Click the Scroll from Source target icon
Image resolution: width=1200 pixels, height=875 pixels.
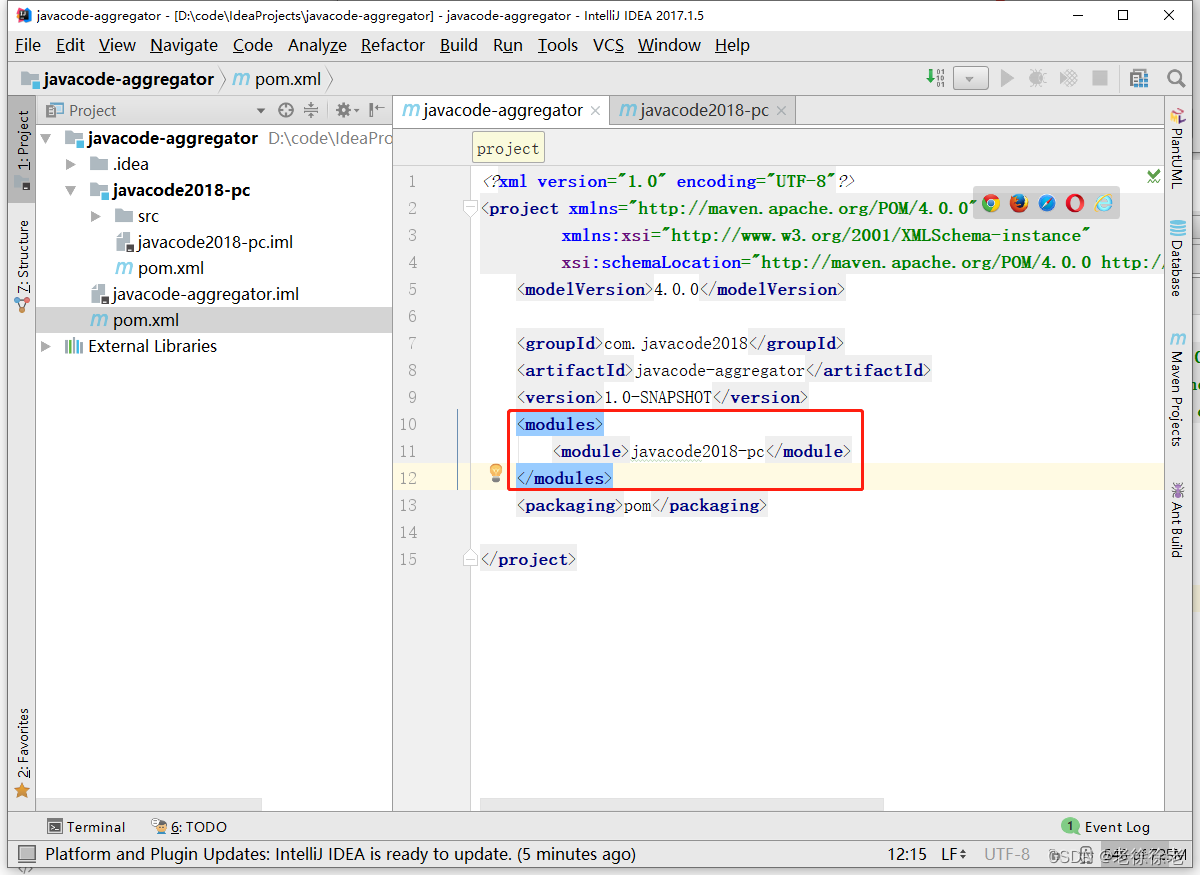(286, 110)
